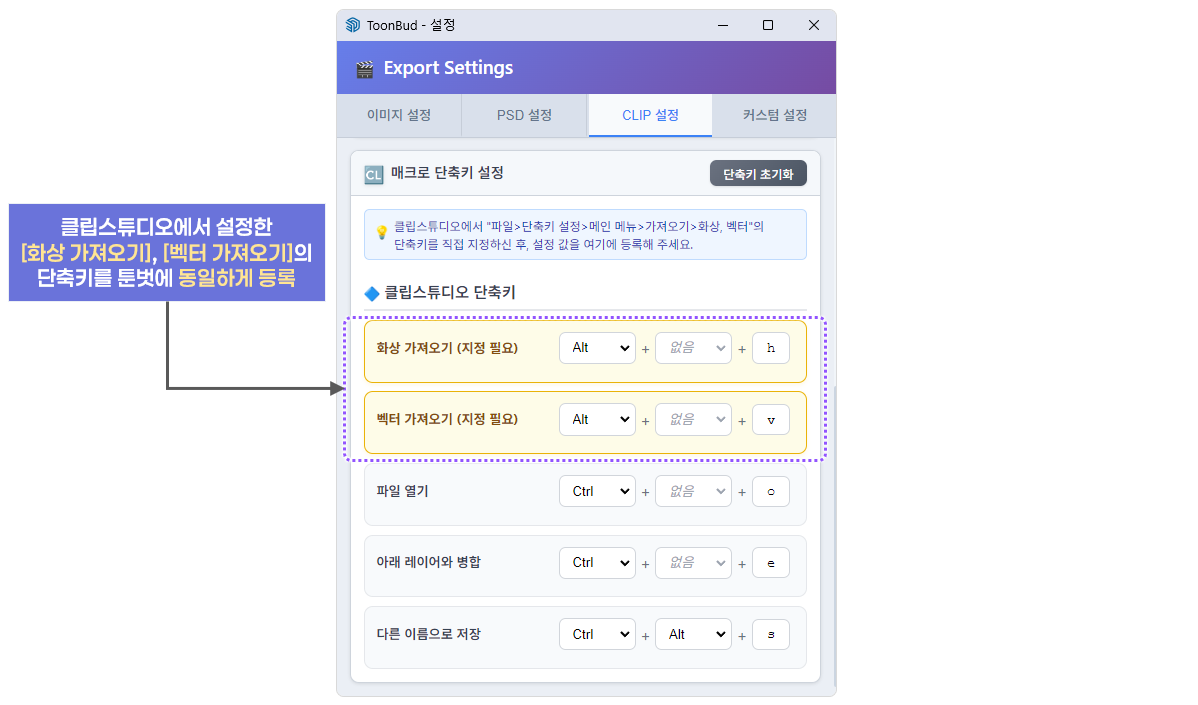The height and width of the screenshot is (705, 1198).
Task: Switch to the PSD 설정 tab
Action: coord(524,115)
